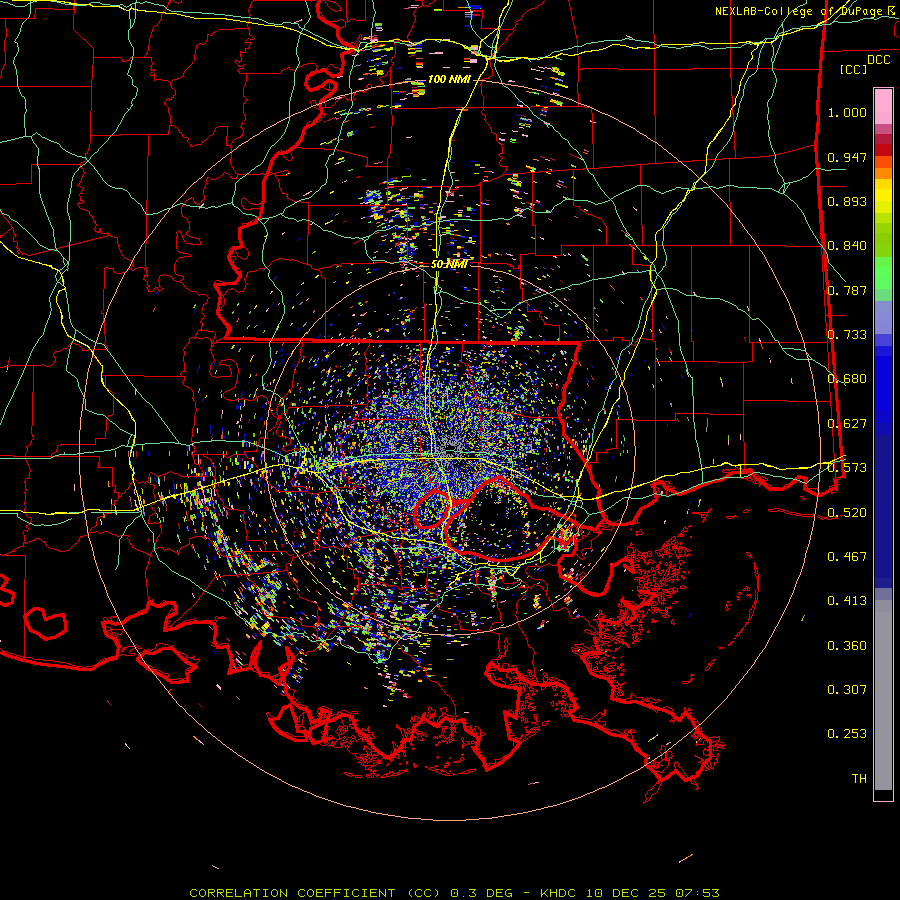
Task: Select the 0.787 scale value
Action: point(847,290)
